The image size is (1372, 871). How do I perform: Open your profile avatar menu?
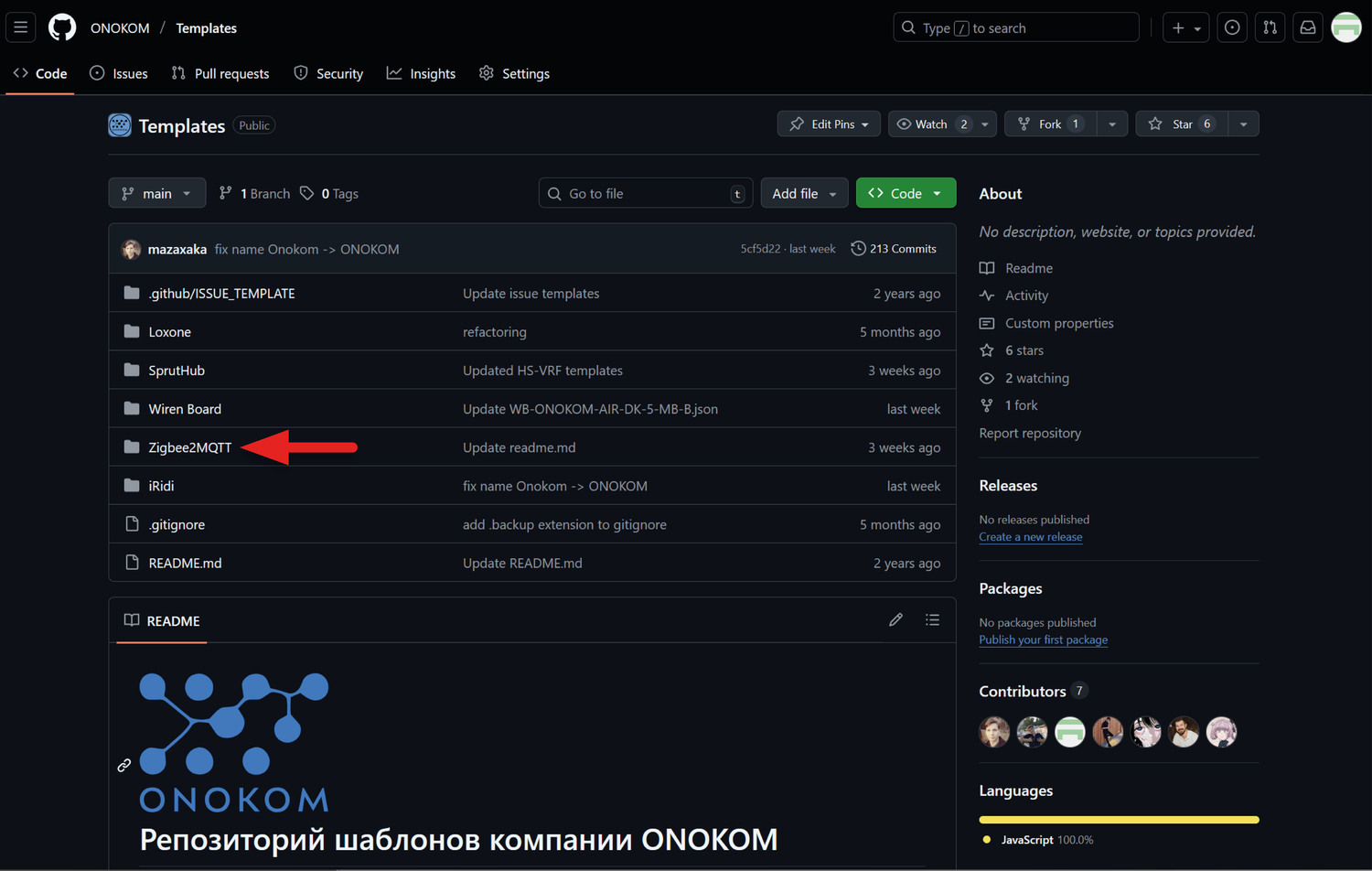1346,27
